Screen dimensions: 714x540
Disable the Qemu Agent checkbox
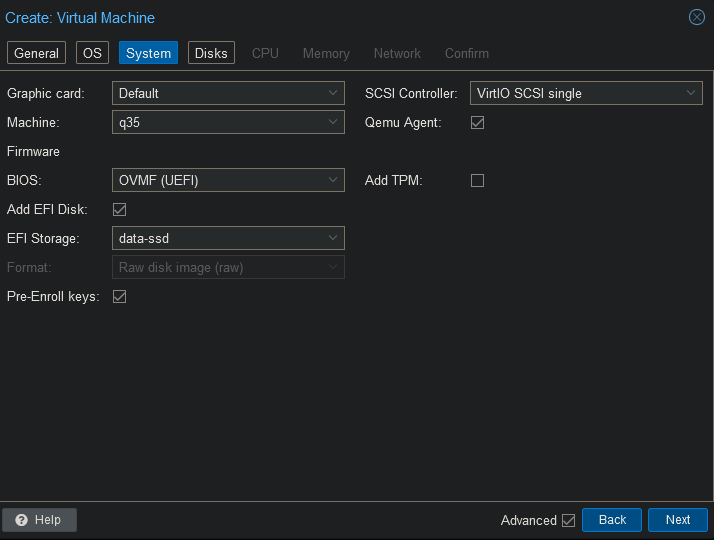tap(477, 122)
